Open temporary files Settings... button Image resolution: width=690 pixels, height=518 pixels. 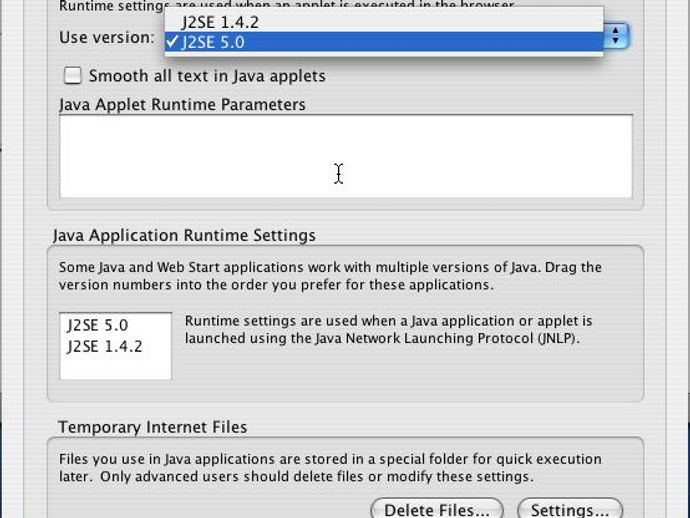point(570,509)
